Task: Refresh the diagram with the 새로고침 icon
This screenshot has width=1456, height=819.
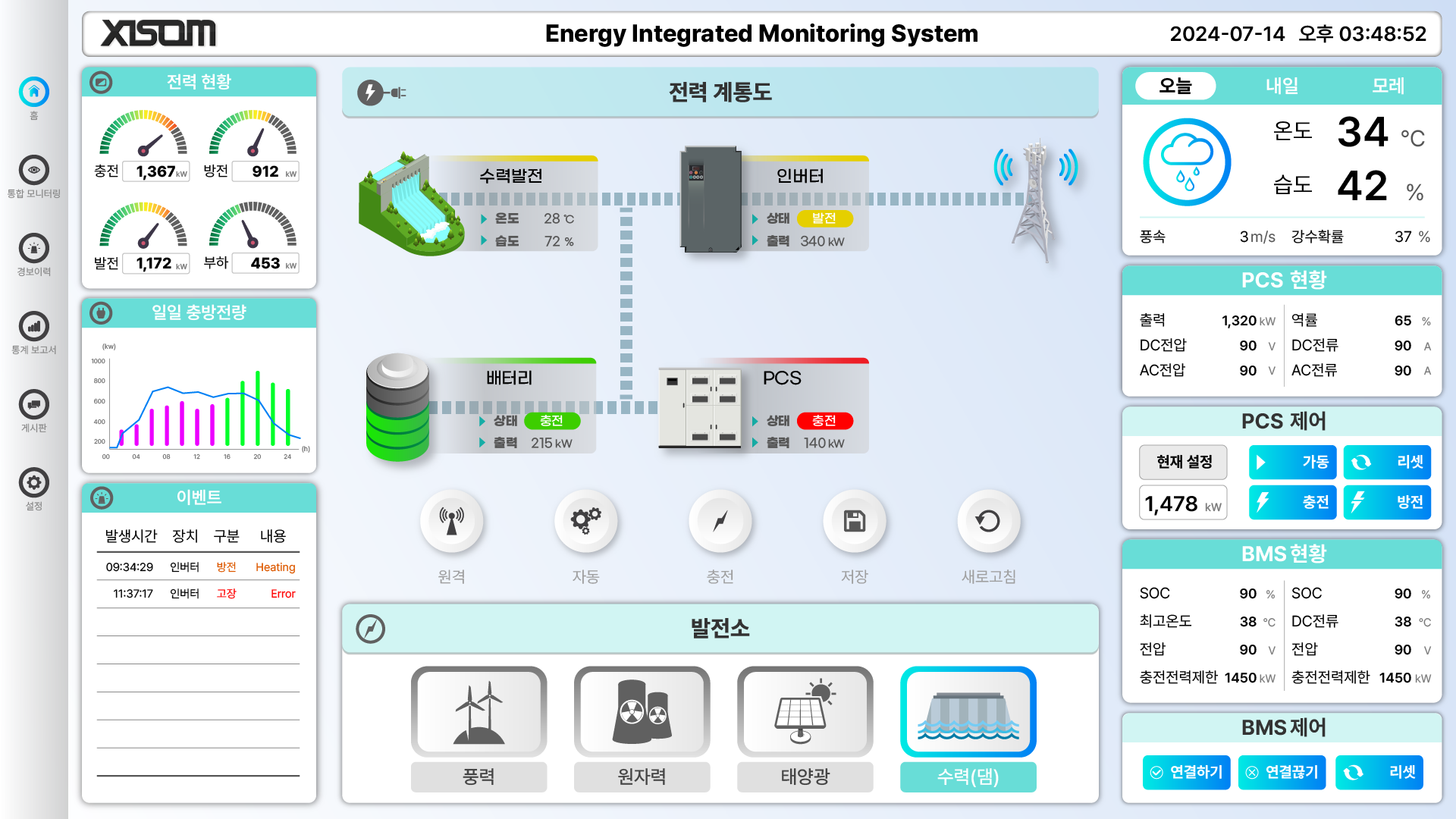Action: tap(988, 520)
